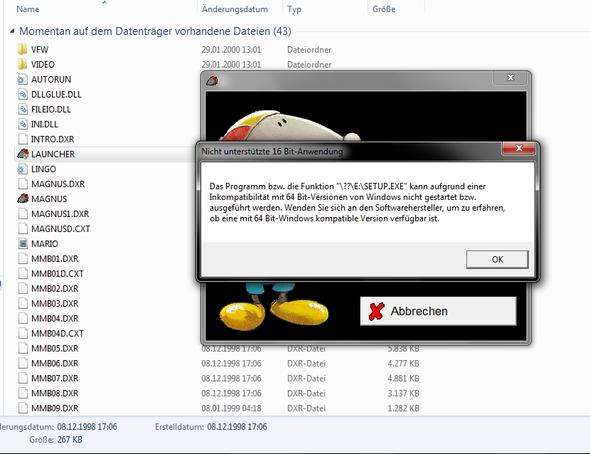Screen dimensions: 590x454
Task: Click the VFW folder icon
Action: click(23, 49)
